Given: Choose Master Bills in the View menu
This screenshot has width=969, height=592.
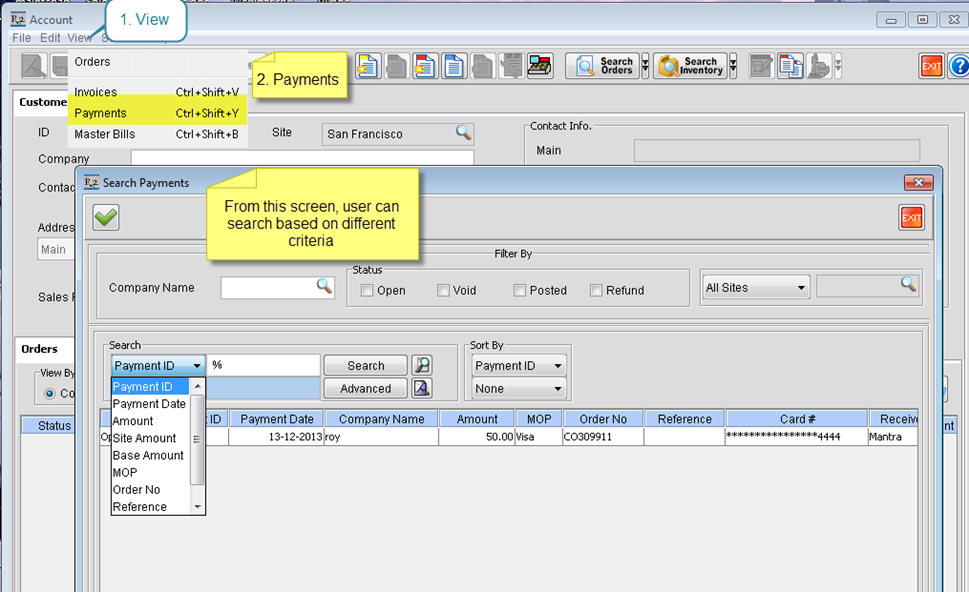Looking at the screenshot, I should (104, 134).
